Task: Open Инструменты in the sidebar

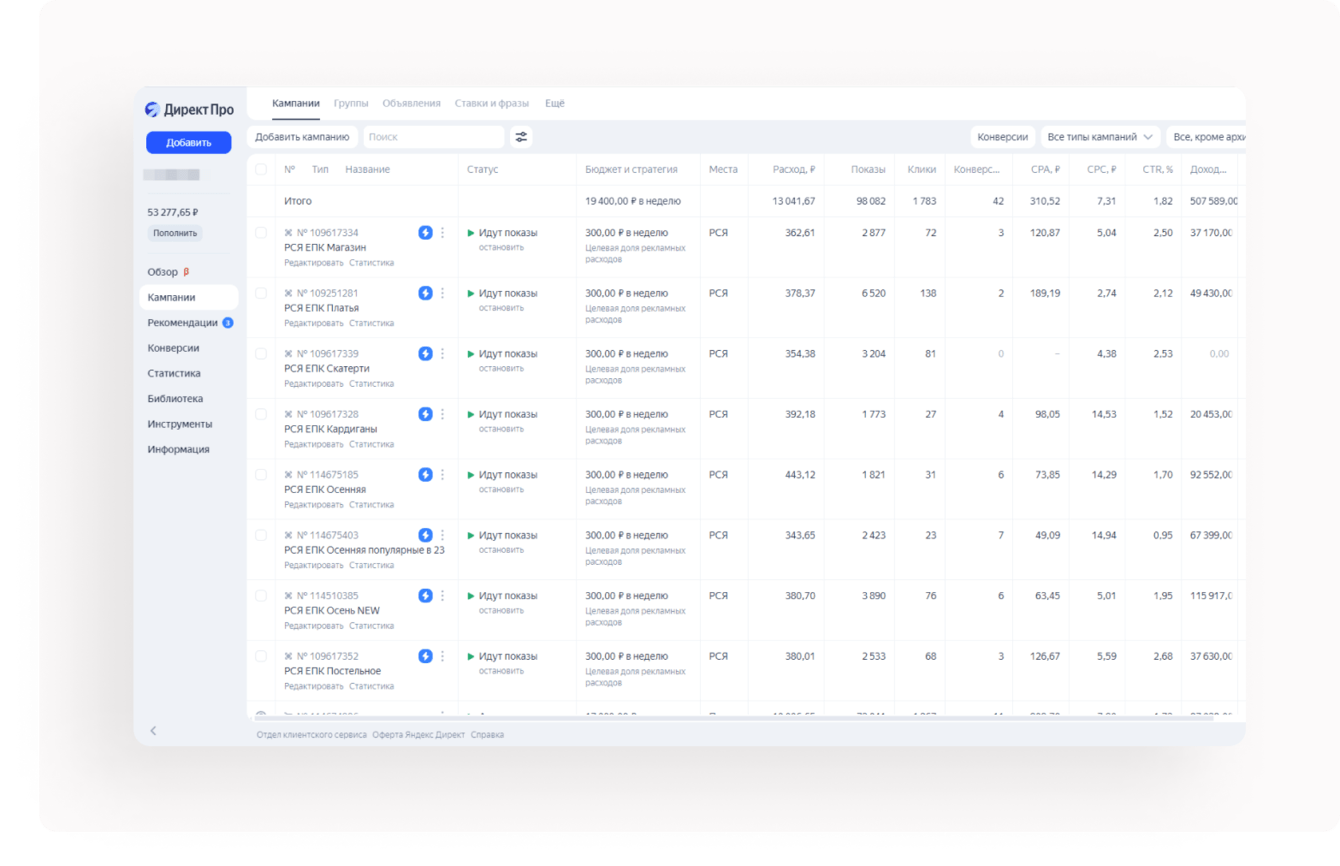Action: tap(180, 424)
